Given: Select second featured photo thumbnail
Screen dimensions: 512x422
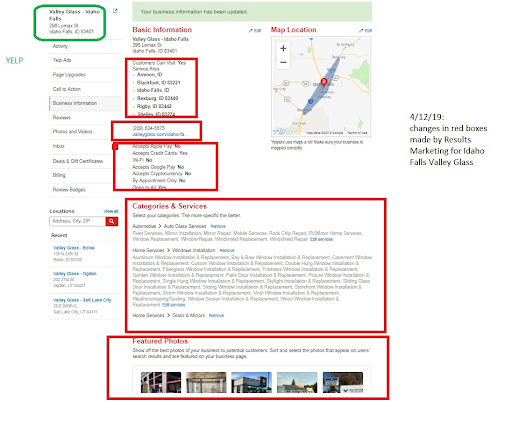Looking at the screenshot, I should tap(206, 382).
